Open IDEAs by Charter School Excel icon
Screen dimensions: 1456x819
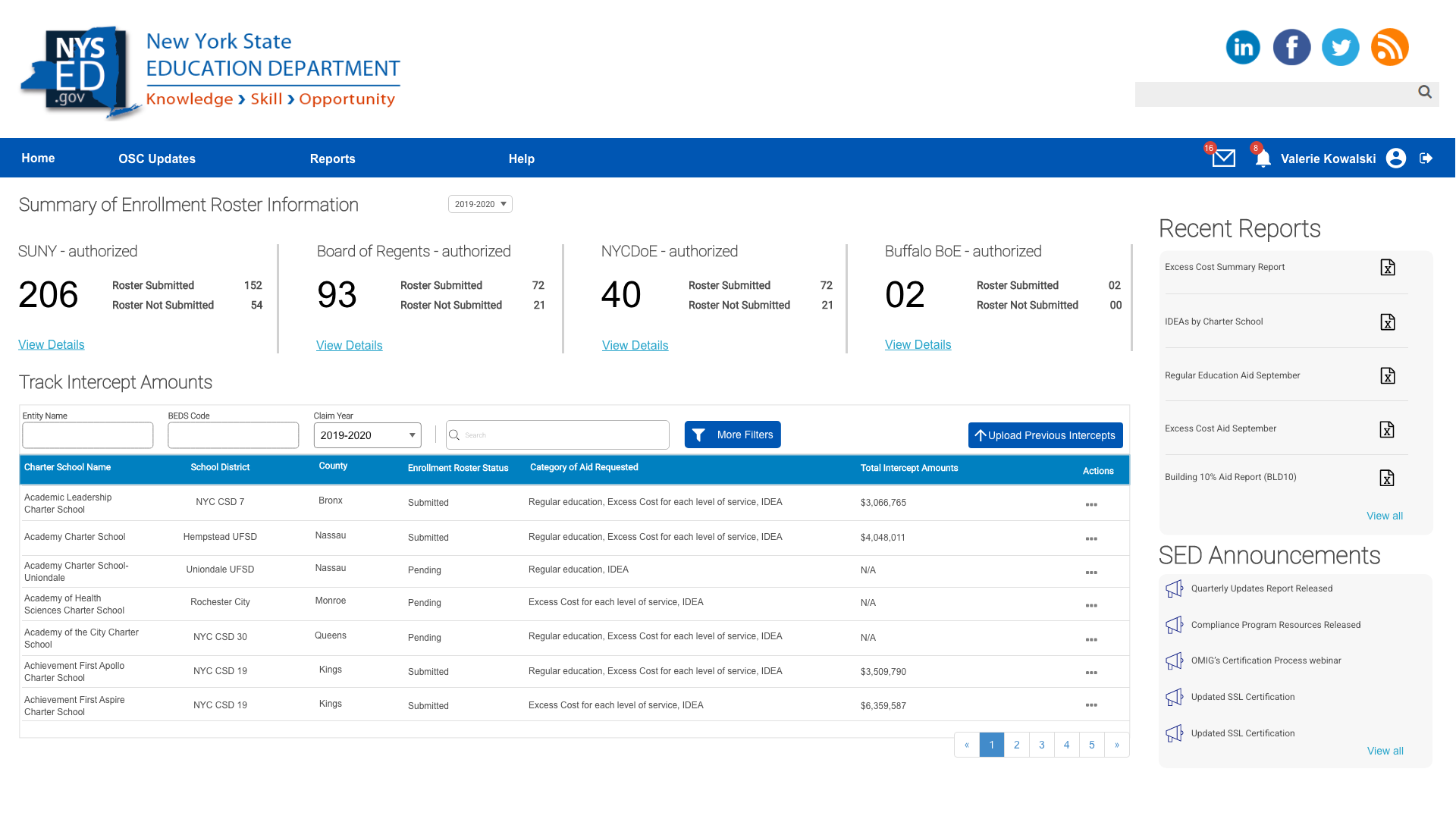(1388, 322)
